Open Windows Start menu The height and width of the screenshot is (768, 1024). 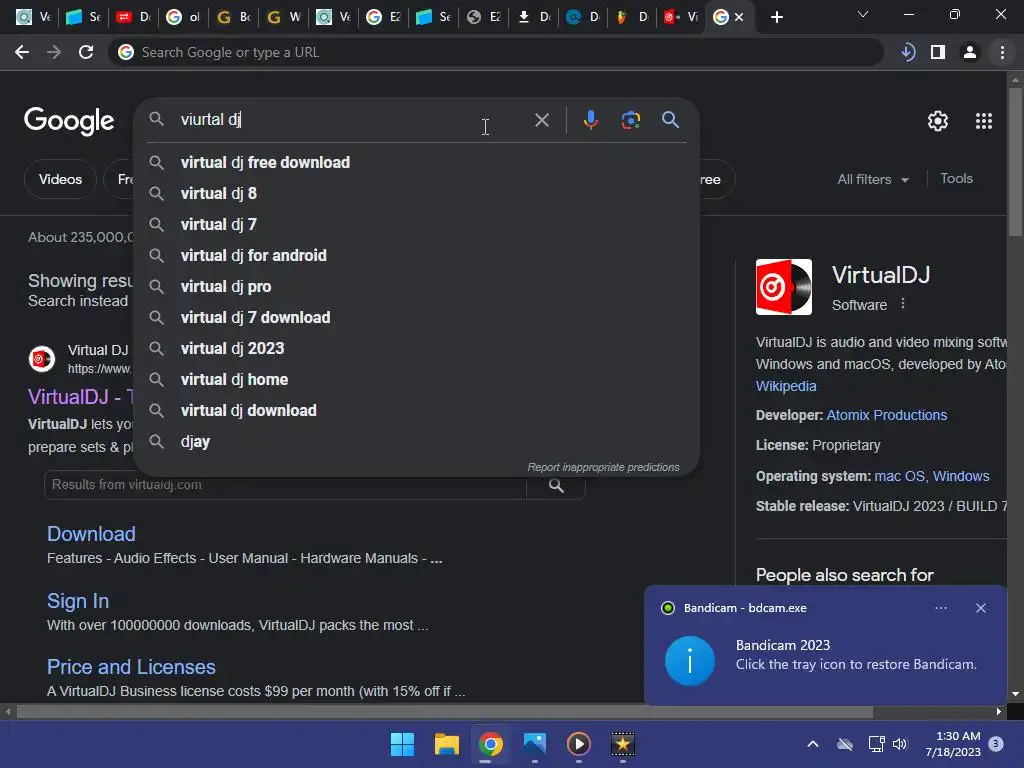(402, 744)
